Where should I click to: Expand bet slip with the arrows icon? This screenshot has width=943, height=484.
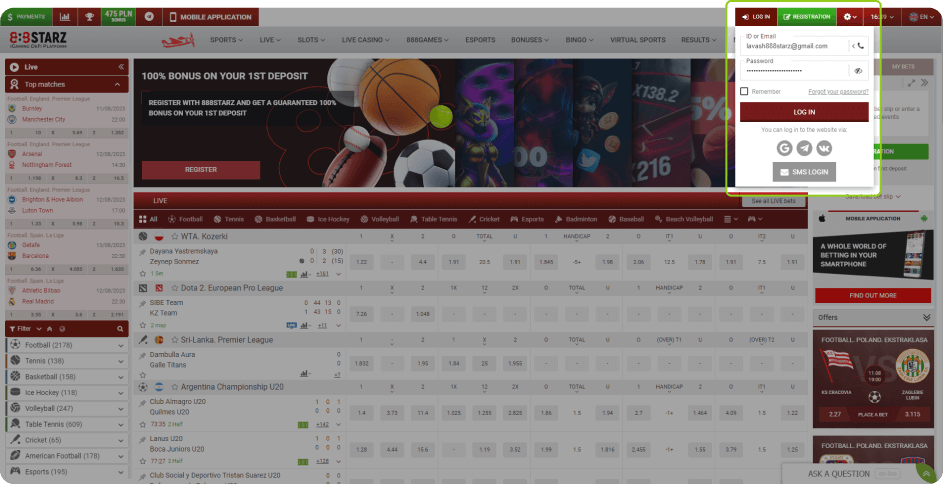tap(911, 83)
